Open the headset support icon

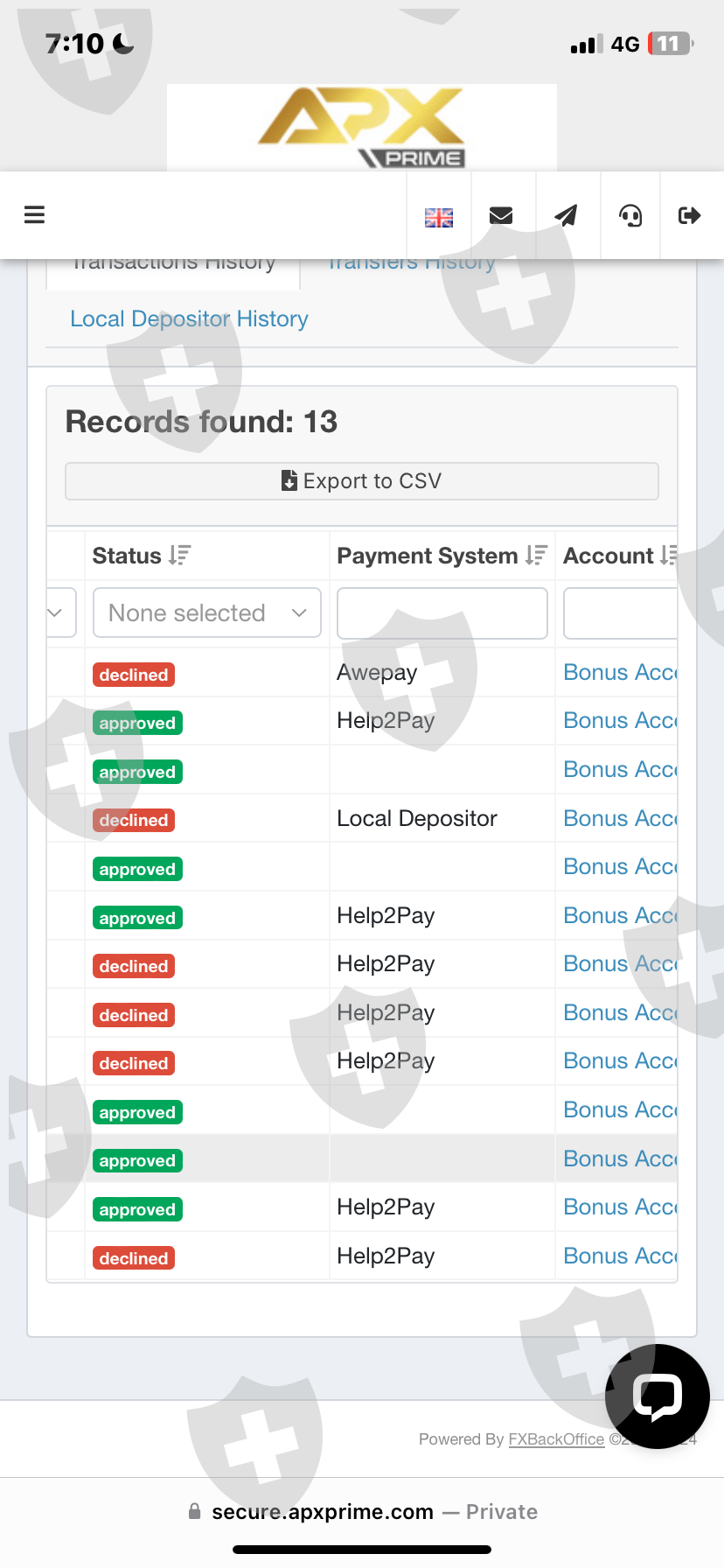coord(630,215)
